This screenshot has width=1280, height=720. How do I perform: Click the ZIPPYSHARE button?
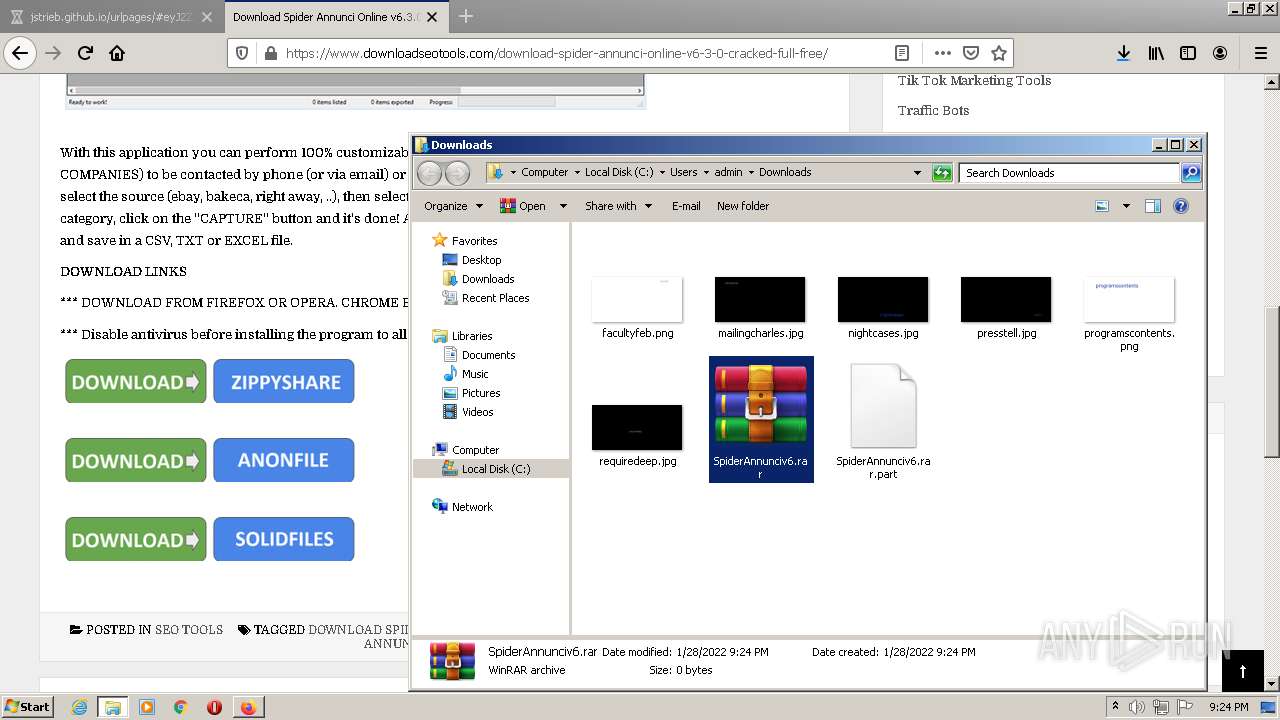coord(284,382)
